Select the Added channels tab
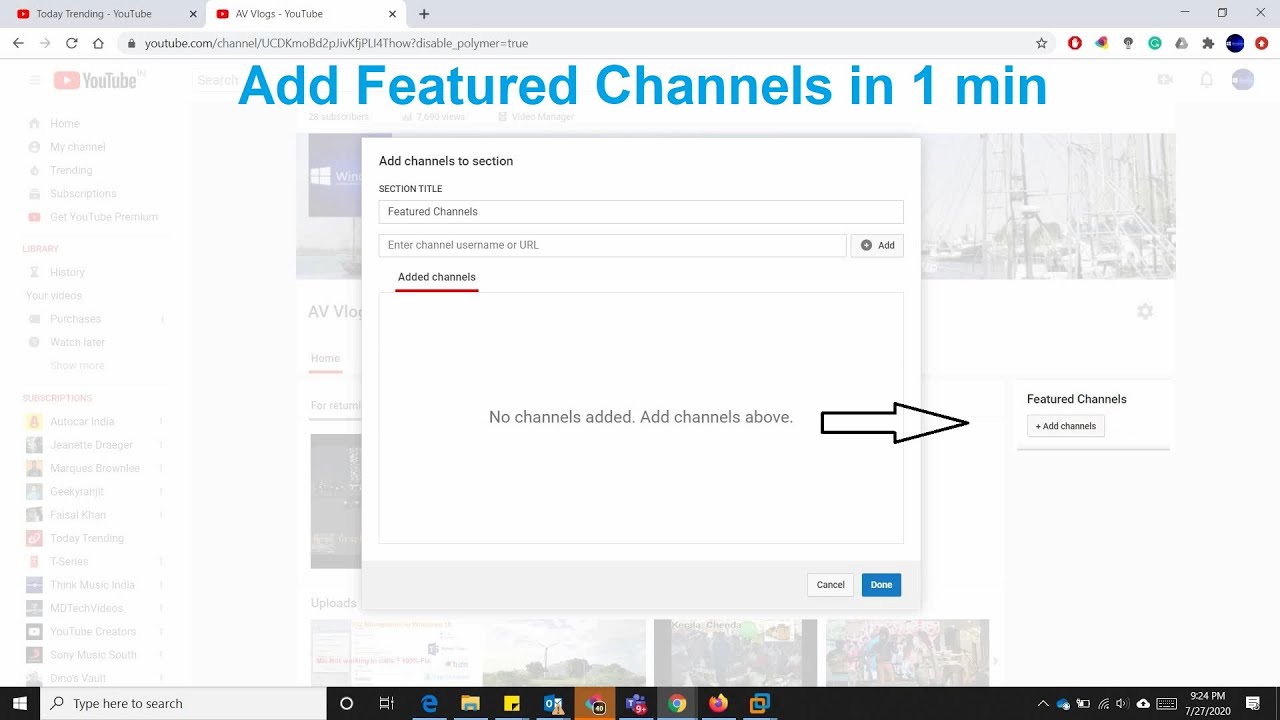The height and width of the screenshot is (720, 1280). tap(437, 277)
